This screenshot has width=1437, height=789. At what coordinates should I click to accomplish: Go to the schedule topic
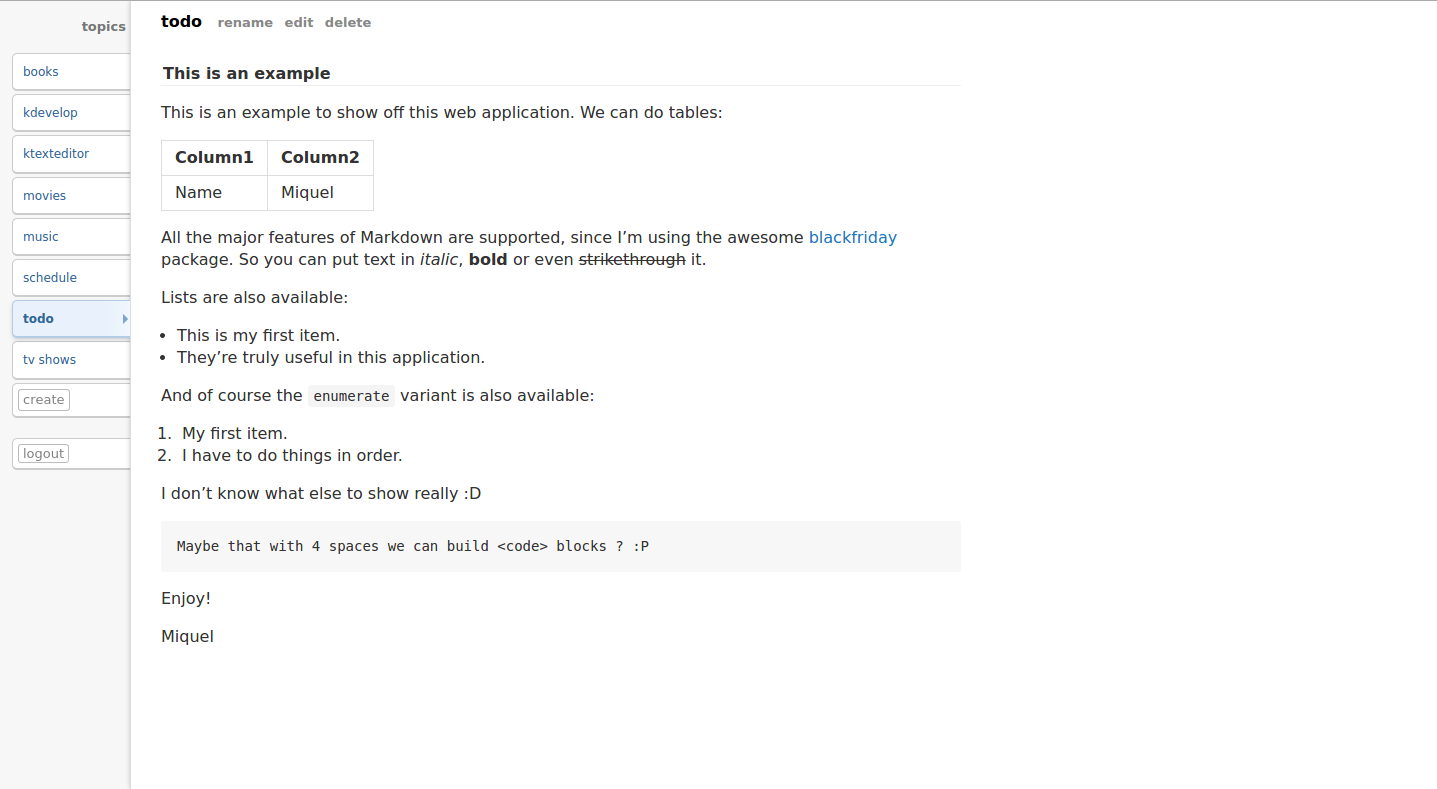[x=71, y=278]
